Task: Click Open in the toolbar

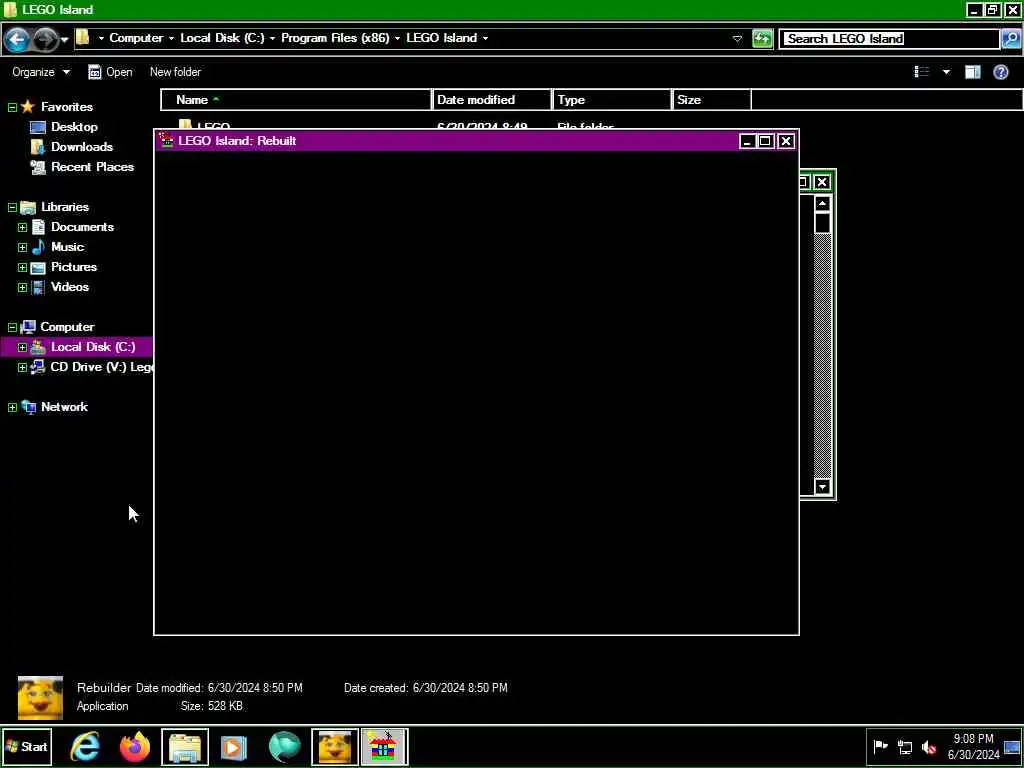Action: [110, 72]
